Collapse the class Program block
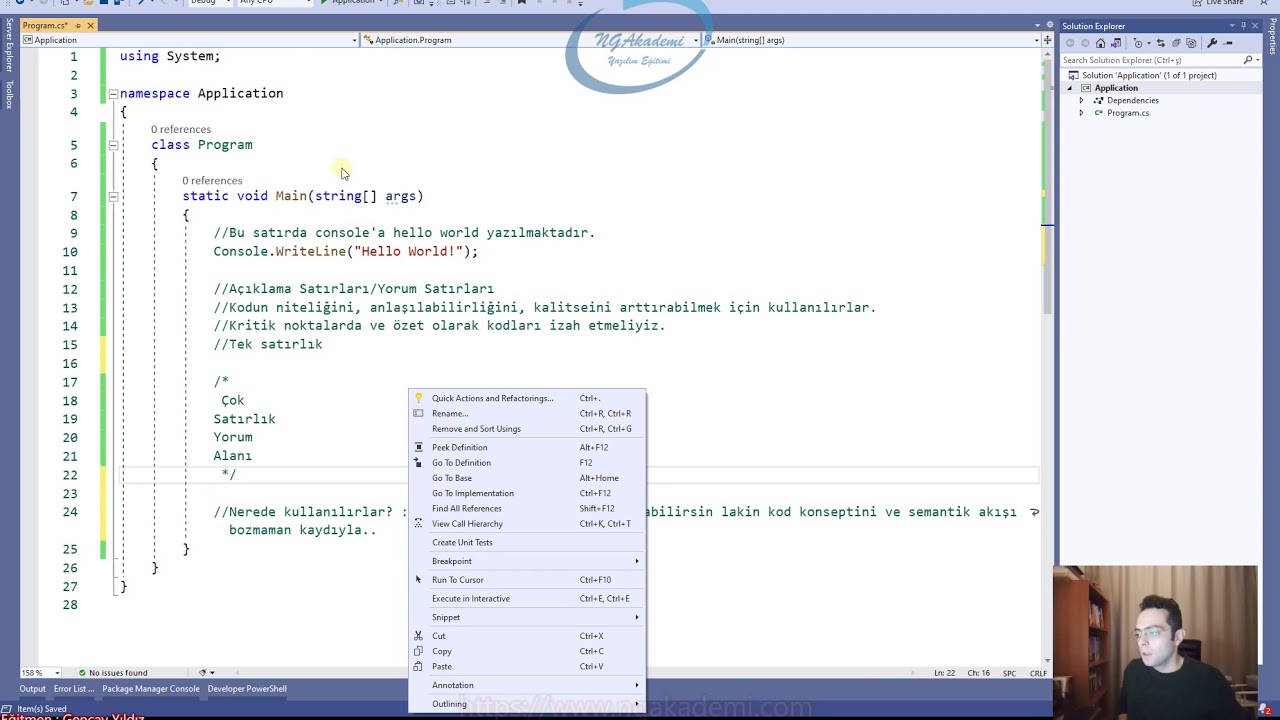This screenshot has height=720, width=1280. [113, 145]
